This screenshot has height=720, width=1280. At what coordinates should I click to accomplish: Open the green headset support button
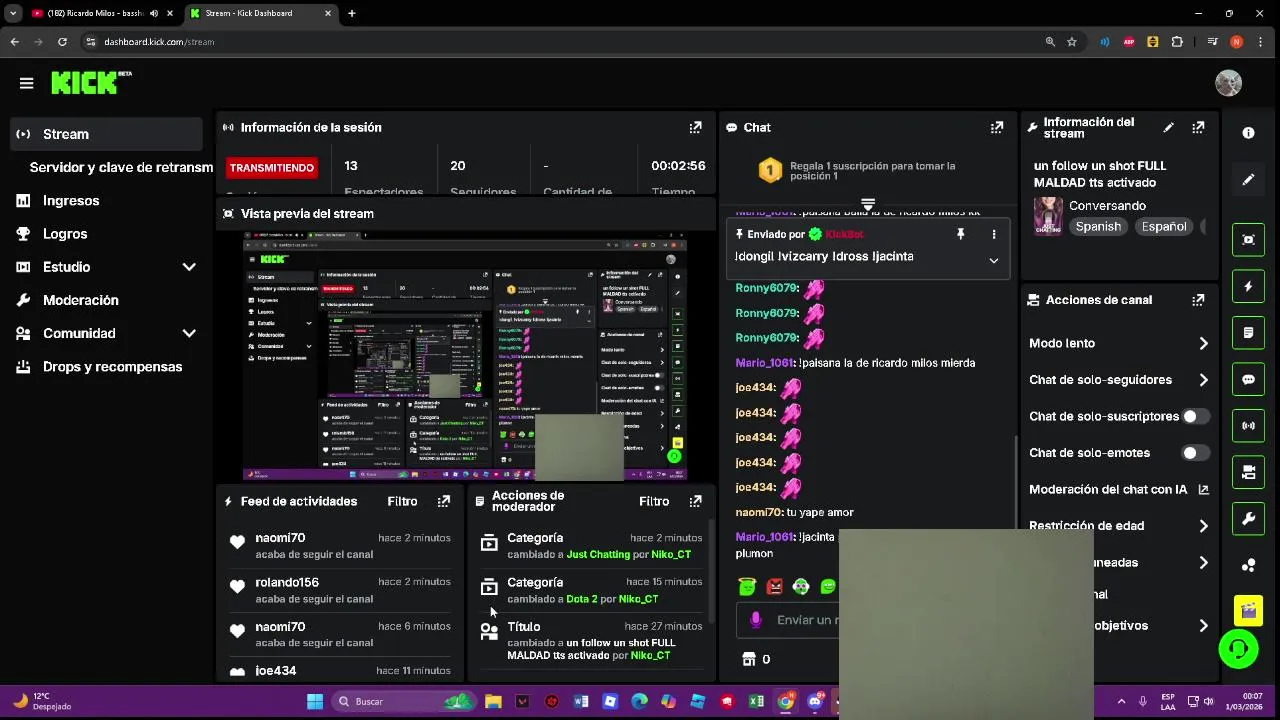[x=1238, y=649]
